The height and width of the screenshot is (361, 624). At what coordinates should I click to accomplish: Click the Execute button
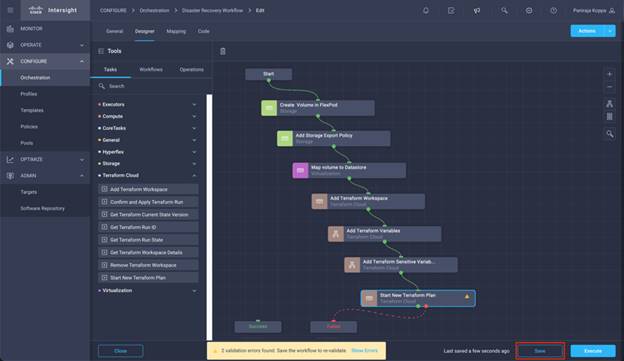coord(593,351)
